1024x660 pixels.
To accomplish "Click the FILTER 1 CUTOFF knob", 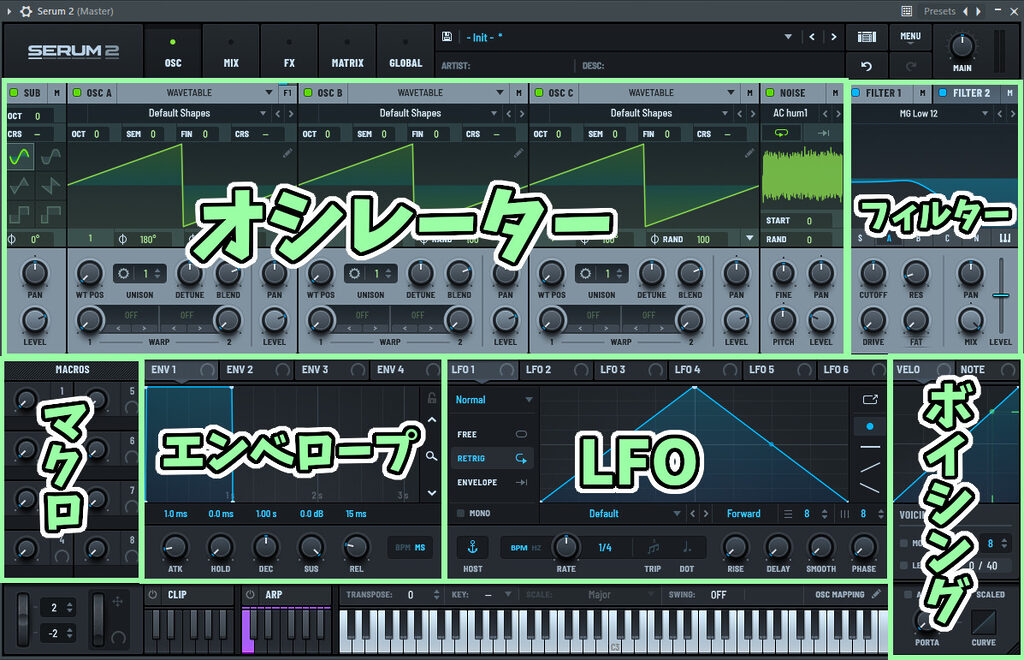I will [x=873, y=273].
